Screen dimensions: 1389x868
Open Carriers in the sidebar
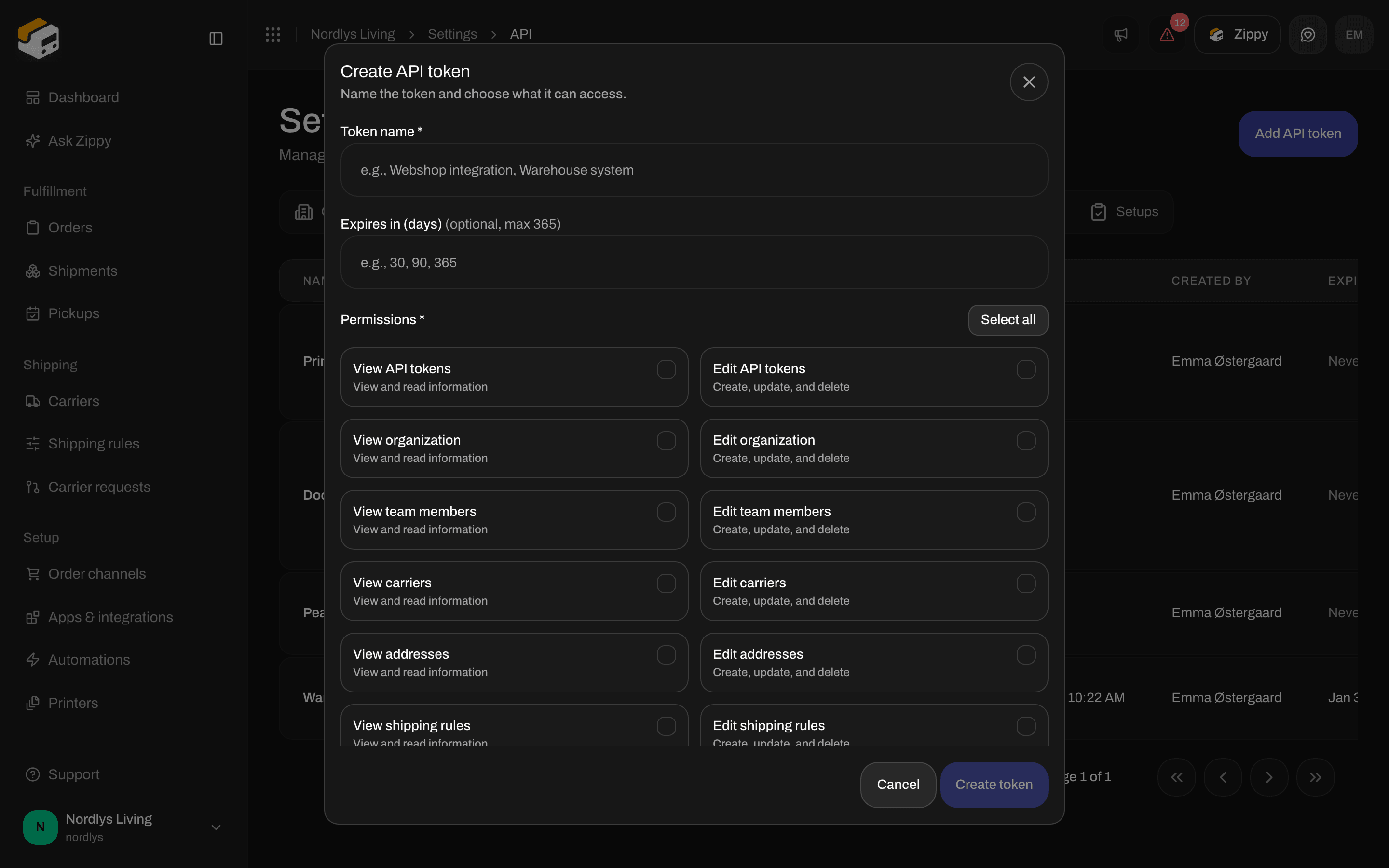click(x=123, y=401)
